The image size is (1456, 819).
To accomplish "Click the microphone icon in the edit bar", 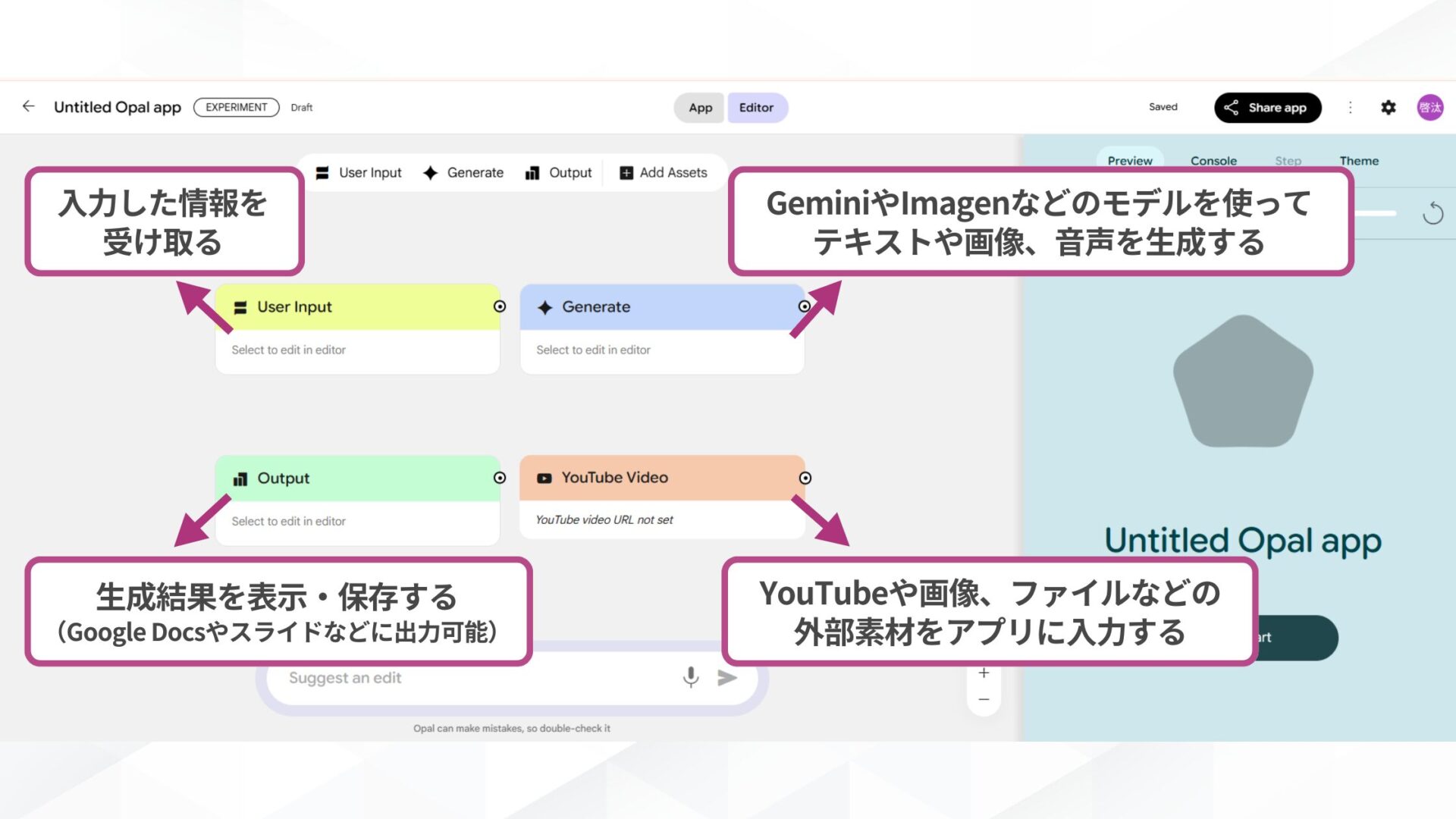I will 691,677.
